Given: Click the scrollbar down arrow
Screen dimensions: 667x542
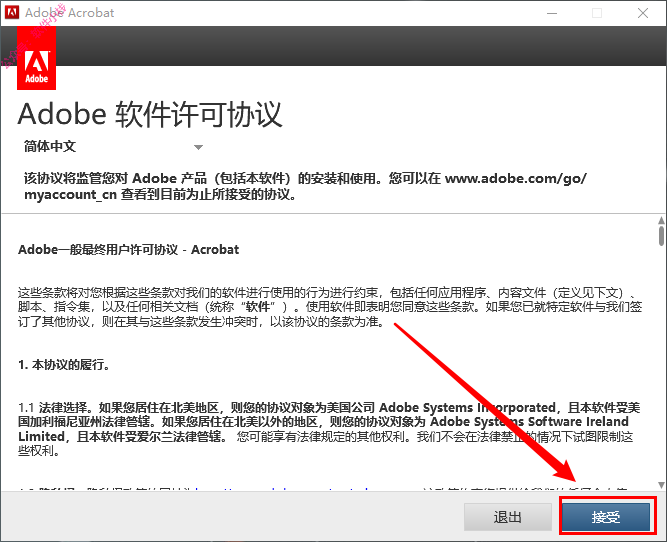Looking at the screenshot, I should (x=661, y=485).
